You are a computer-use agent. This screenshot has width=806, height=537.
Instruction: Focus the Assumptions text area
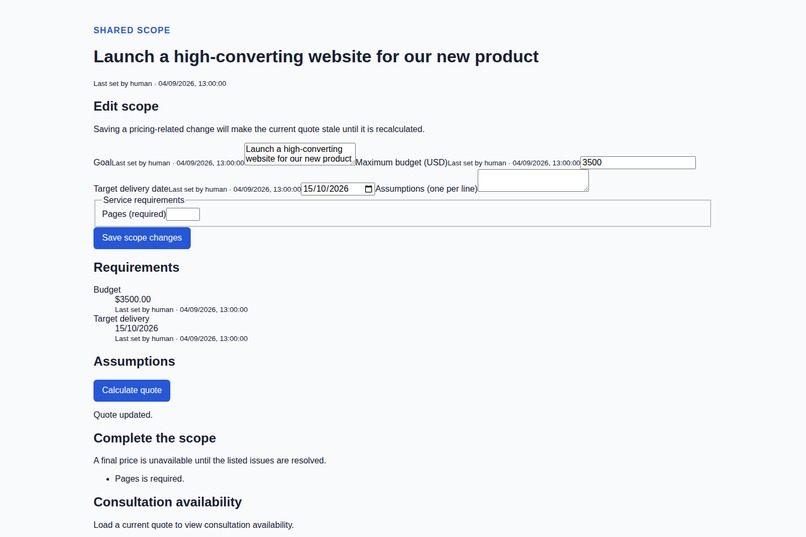(x=533, y=180)
